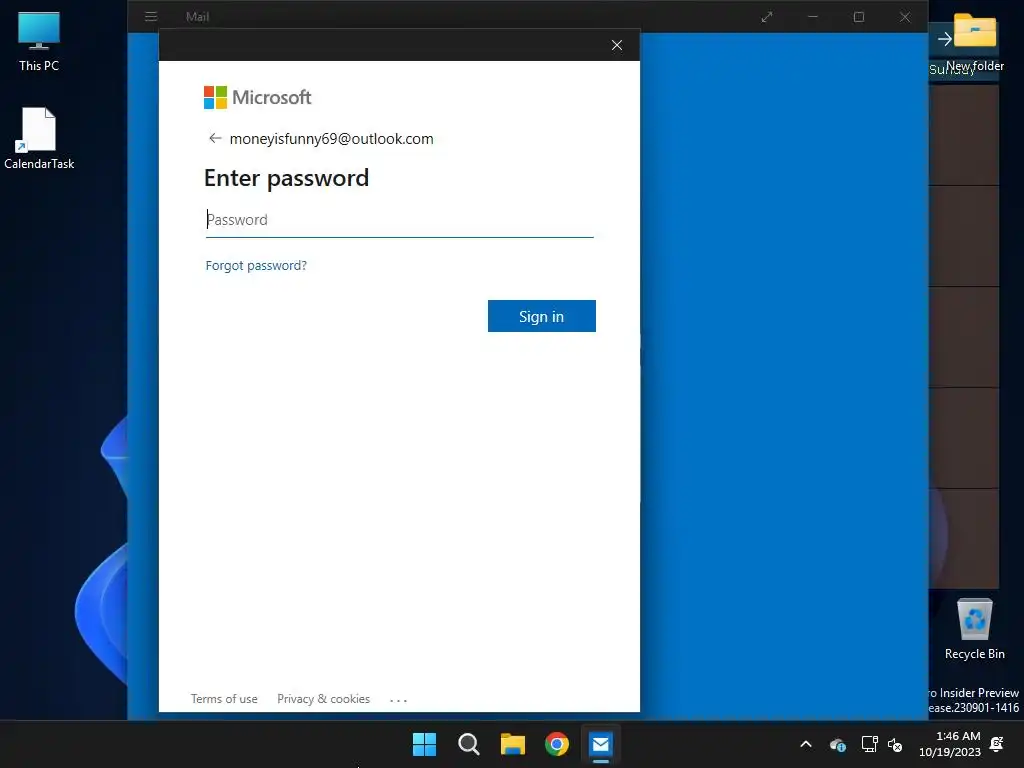Image resolution: width=1024 pixels, height=768 pixels.
Task: Open the Terms of use link
Action: (224, 699)
